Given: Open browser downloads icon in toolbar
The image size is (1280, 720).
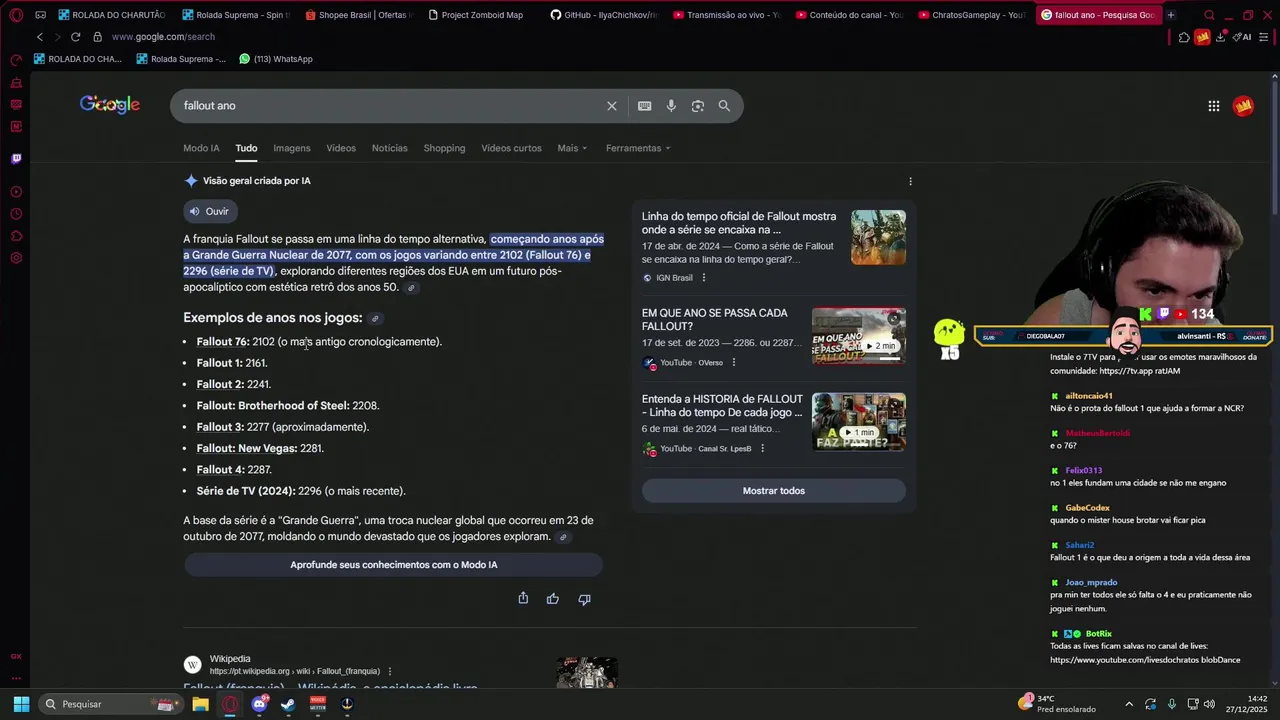Looking at the screenshot, I should tap(1220, 37).
